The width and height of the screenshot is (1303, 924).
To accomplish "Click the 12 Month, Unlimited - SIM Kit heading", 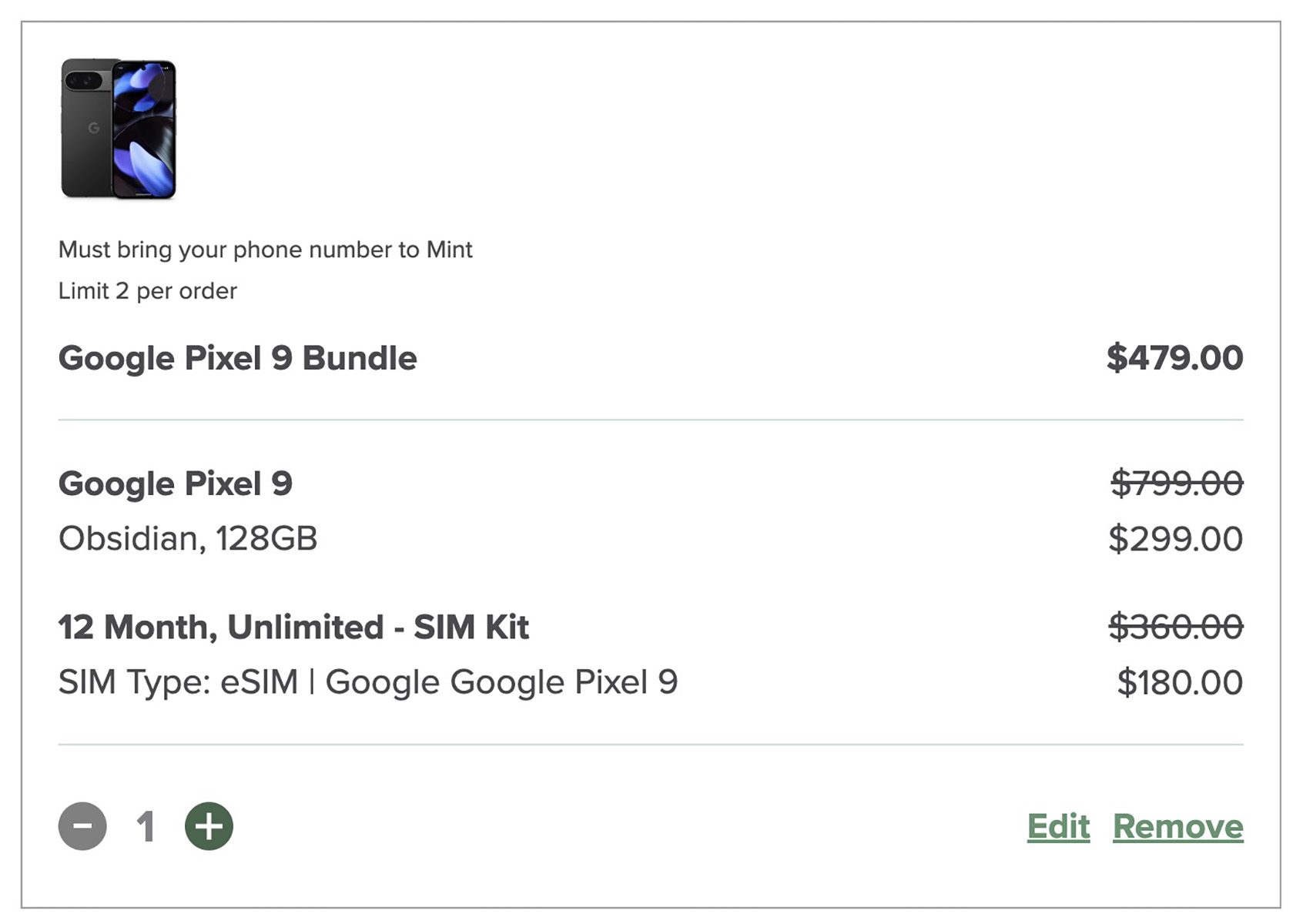I will click(293, 627).
